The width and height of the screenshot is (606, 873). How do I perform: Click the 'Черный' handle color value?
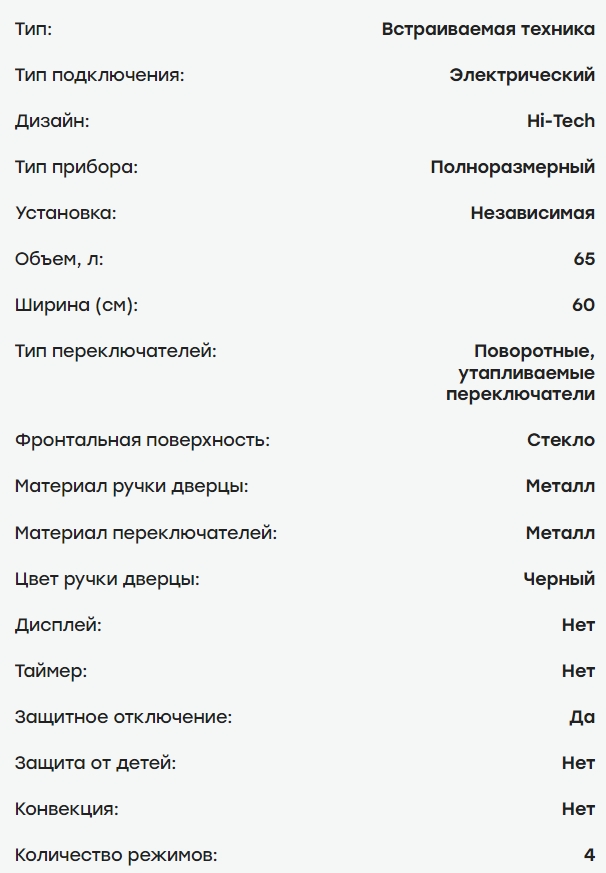tap(559, 579)
